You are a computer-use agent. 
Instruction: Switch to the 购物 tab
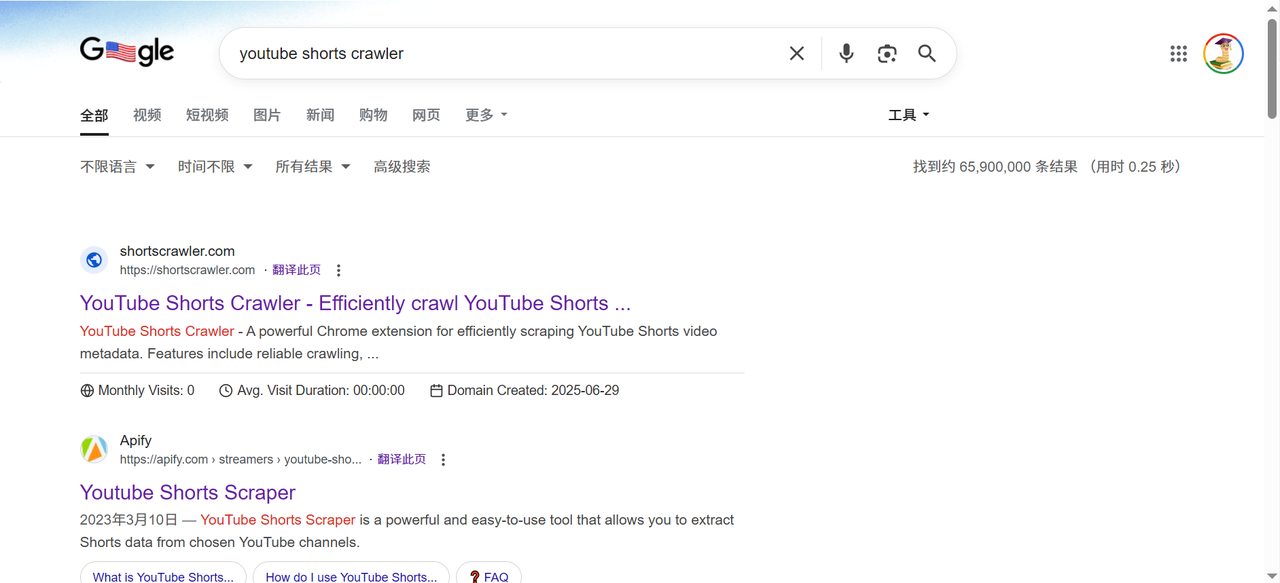[373, 115]
